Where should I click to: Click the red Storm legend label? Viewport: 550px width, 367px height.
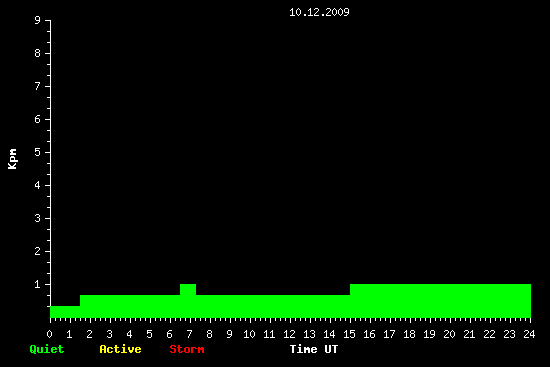point(187,349)
